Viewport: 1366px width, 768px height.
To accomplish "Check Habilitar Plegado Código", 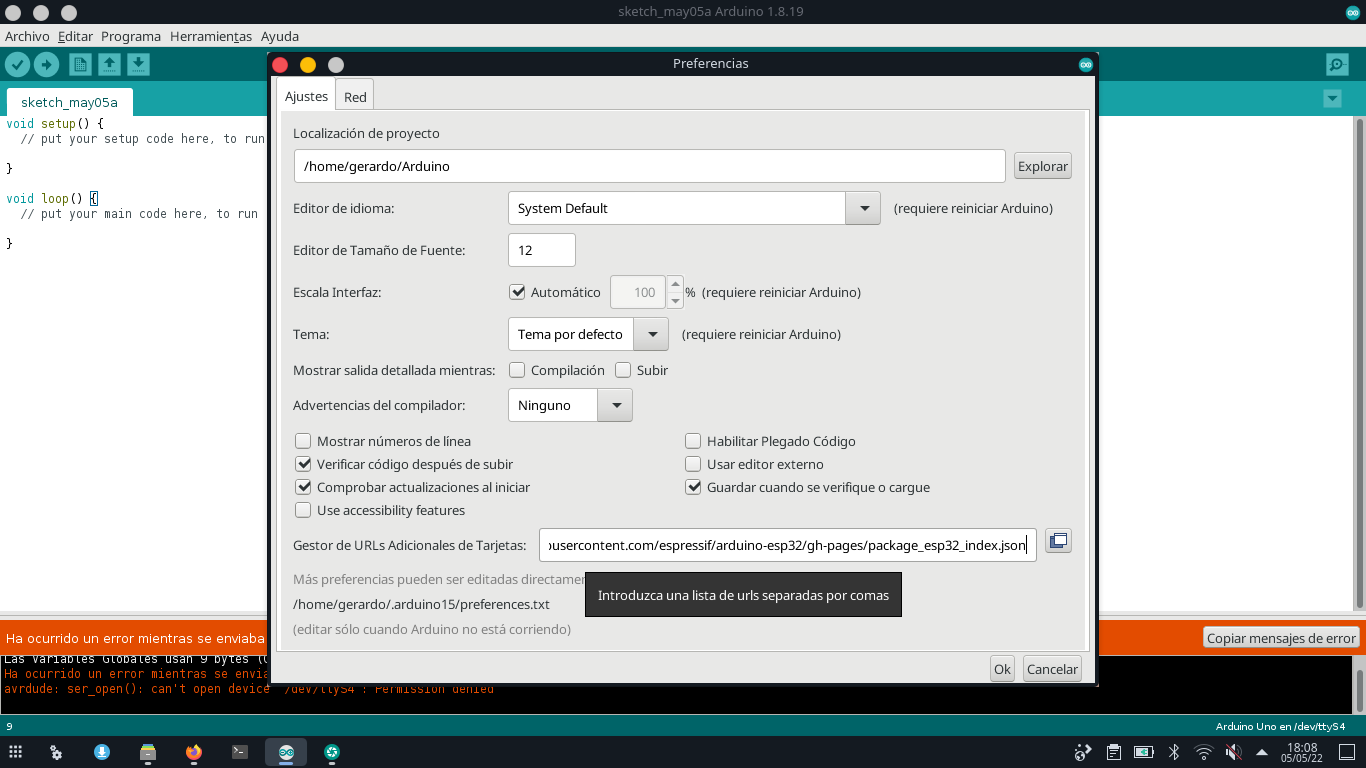I will click(x=693, y=441).
